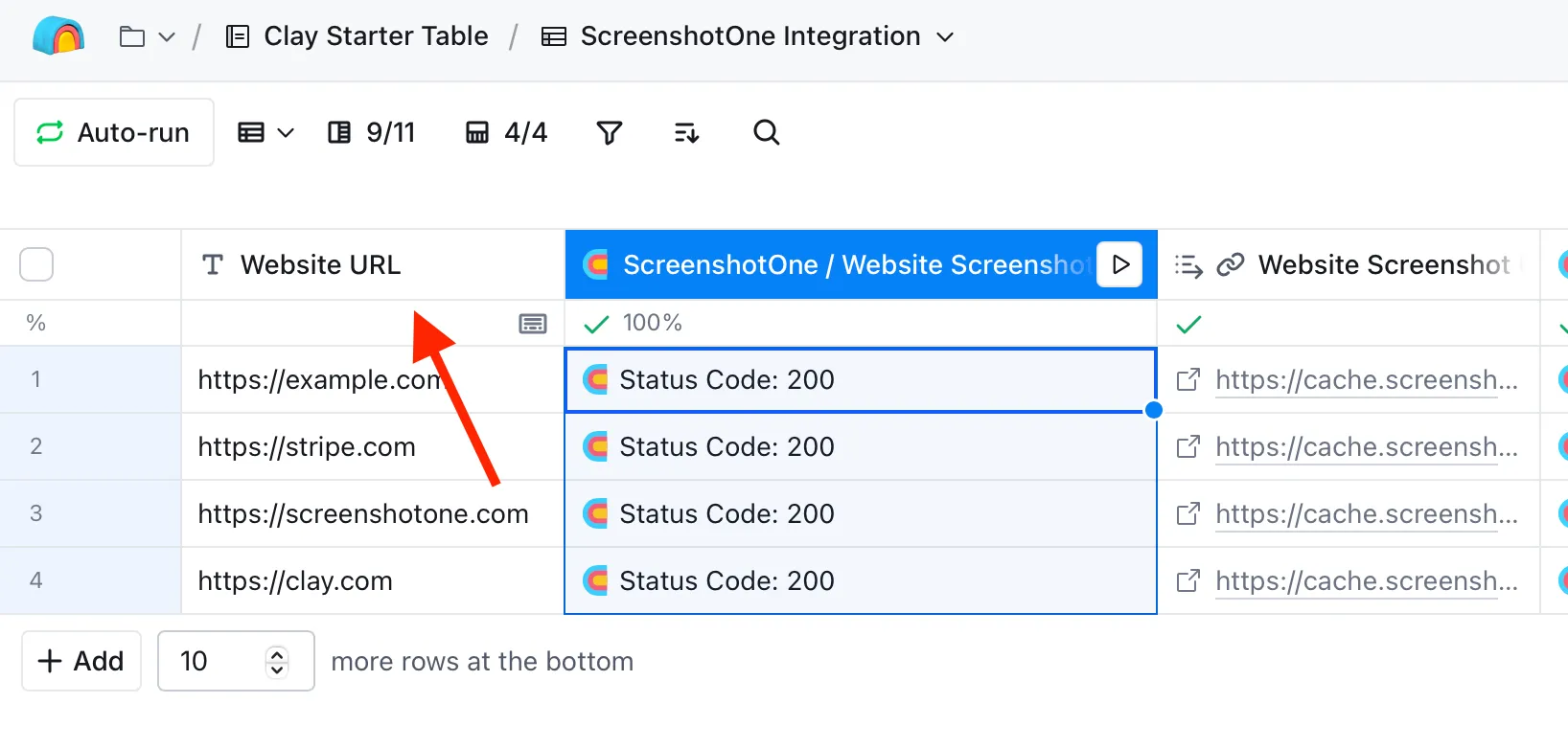Click the green checkmark under Website Screenshot
Viewport: 1568px width, 749px height.
[1188, 325]
